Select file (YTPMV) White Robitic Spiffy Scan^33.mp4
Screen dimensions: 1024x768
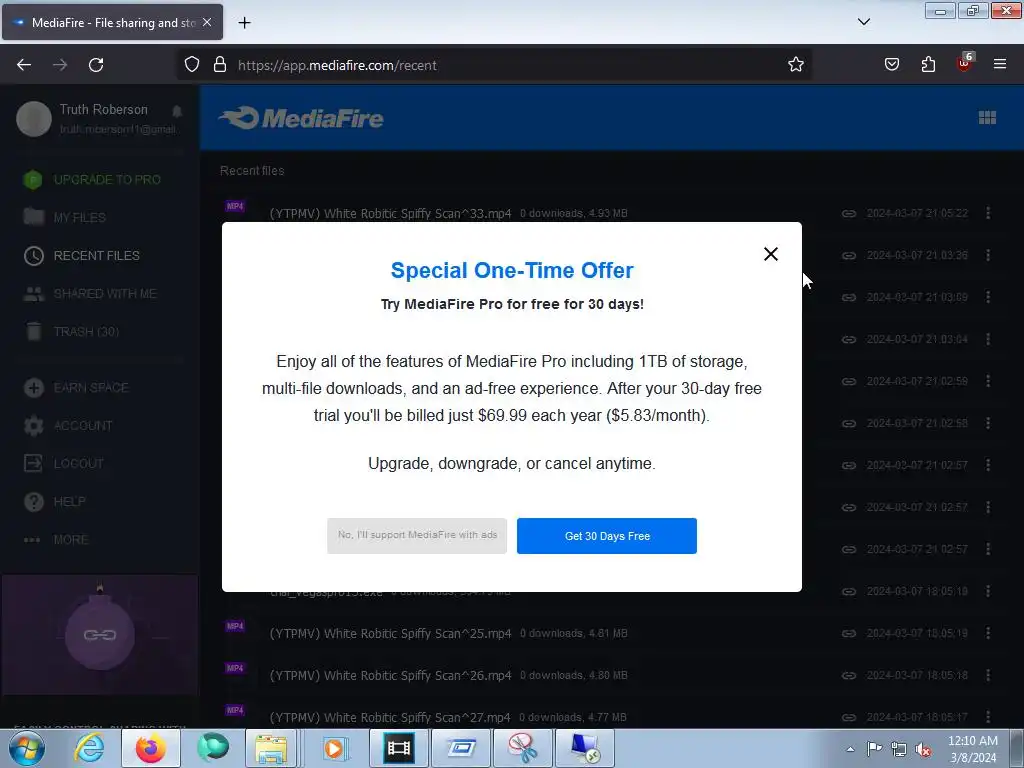[390, 214]
